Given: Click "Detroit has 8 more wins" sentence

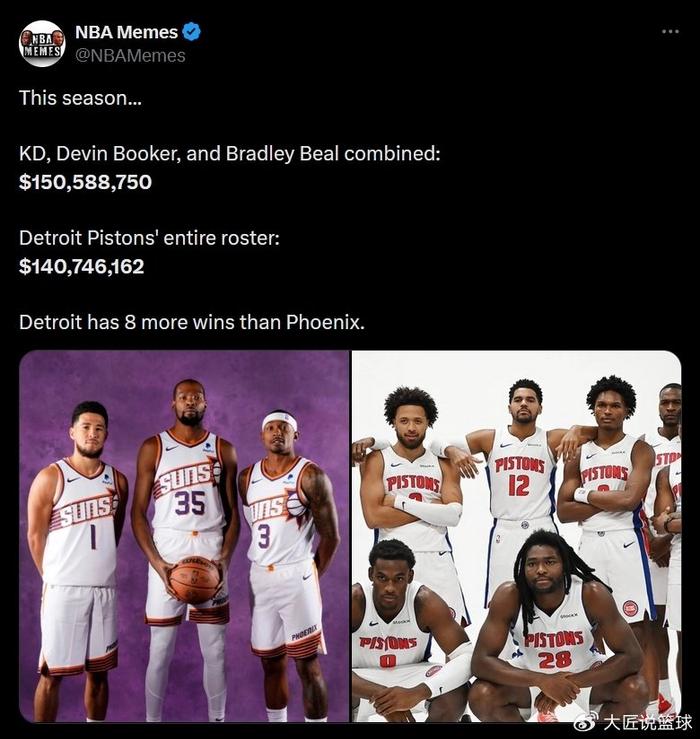Looking at the screenshot, I should (192, 322).
